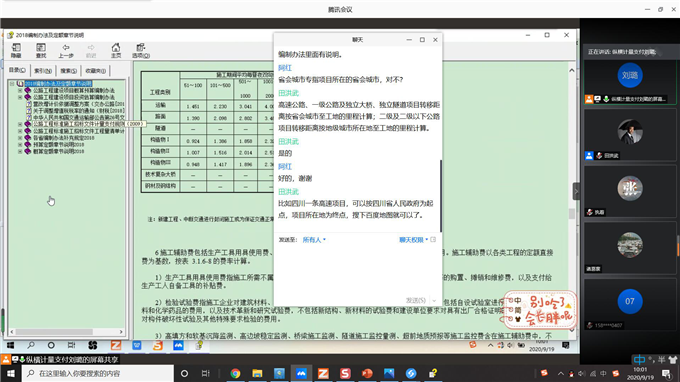
Task: Click the 发送 send button
Action: click(415, 300)
